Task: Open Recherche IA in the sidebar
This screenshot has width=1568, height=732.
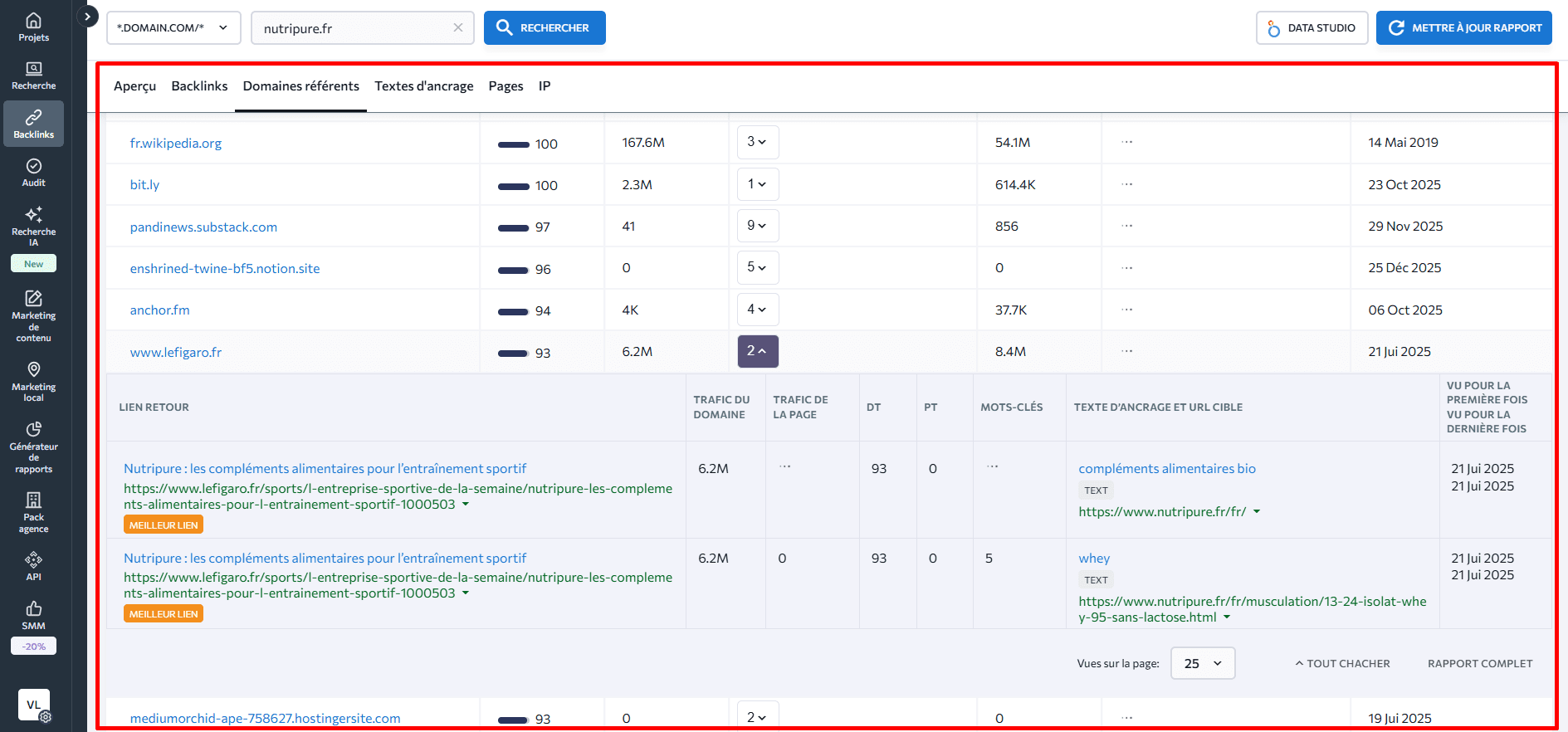Action: [33, 227]
